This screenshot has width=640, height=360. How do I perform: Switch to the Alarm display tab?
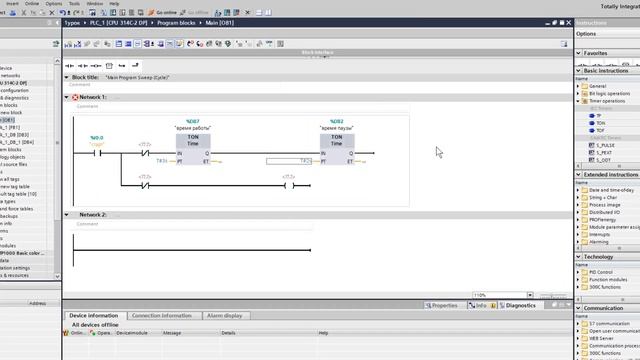(224, 316)
